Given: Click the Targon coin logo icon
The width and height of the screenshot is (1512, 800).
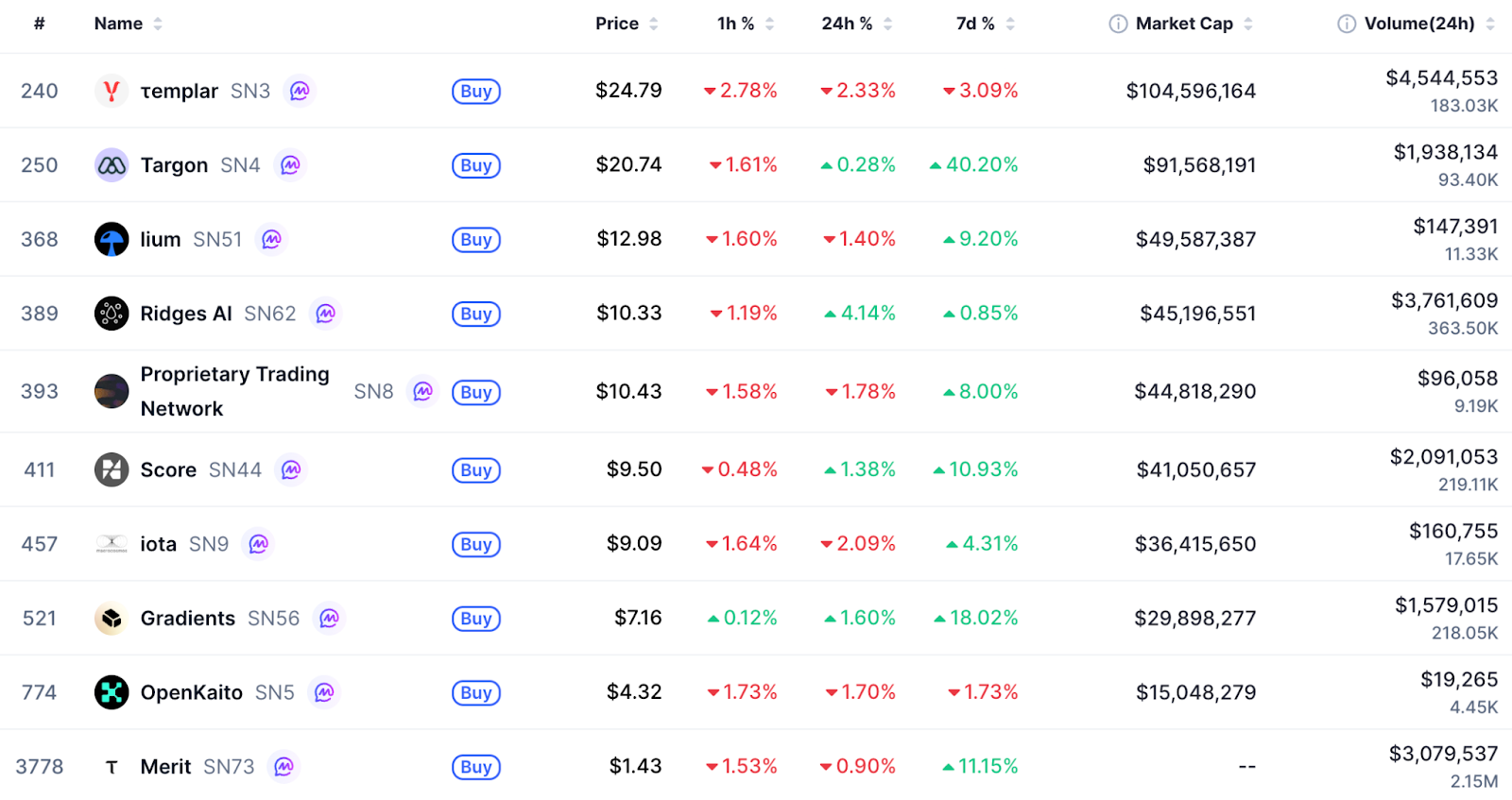Looking at the screenshot, I should click(x=112, y=165).
